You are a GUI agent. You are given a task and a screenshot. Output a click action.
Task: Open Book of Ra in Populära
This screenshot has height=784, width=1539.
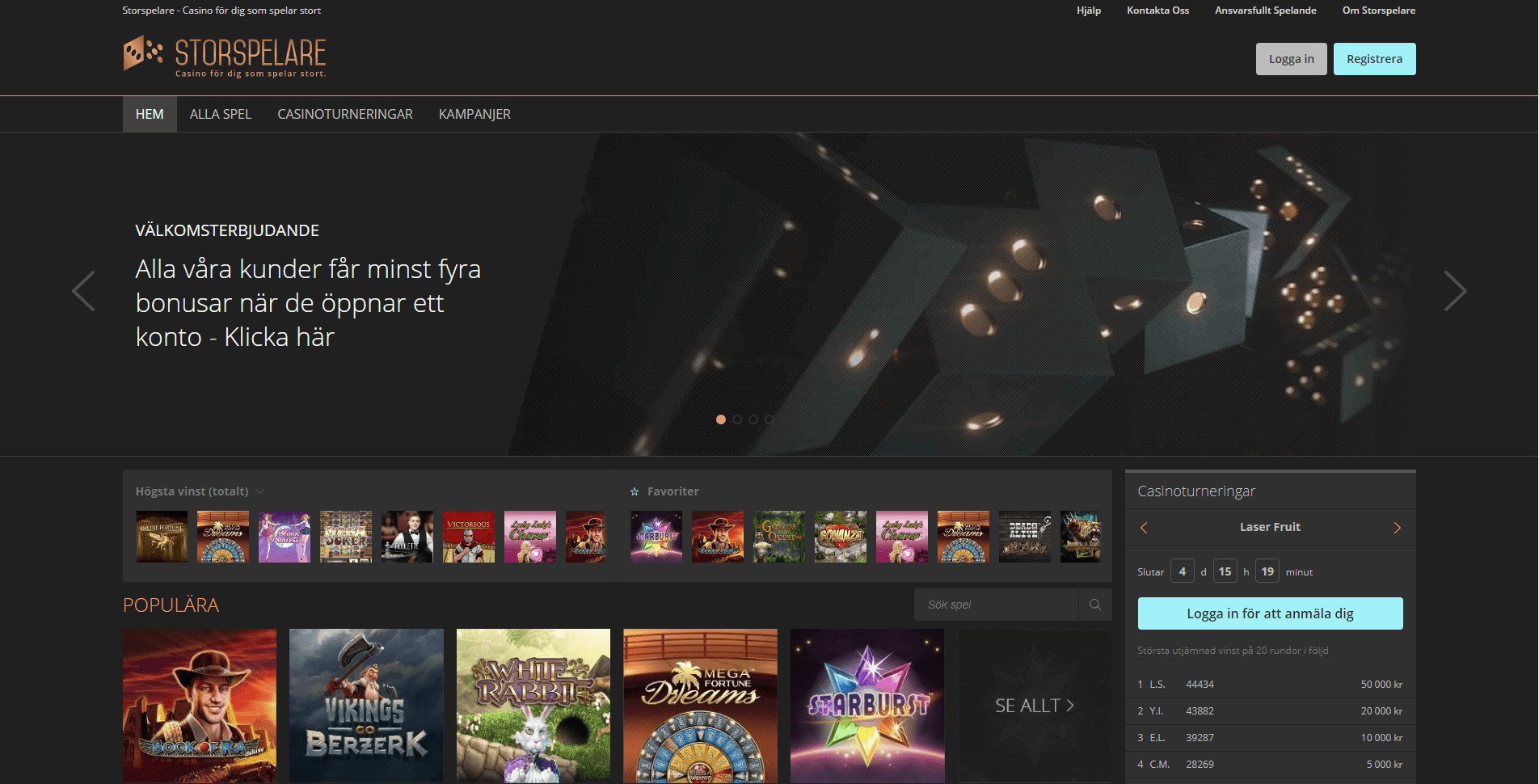tap(200, 706)
